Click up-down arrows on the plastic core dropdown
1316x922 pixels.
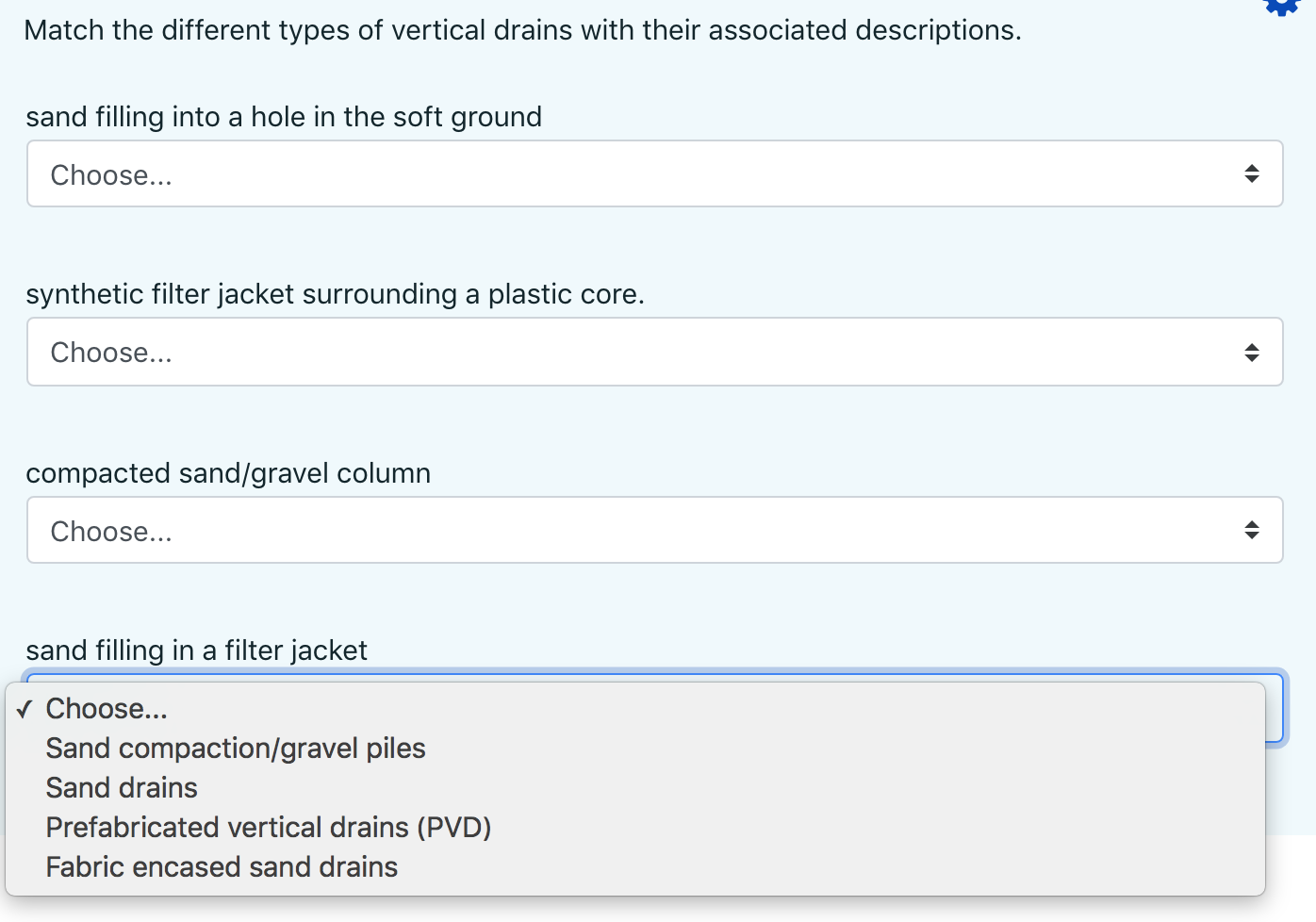(x=1251, y=353)
